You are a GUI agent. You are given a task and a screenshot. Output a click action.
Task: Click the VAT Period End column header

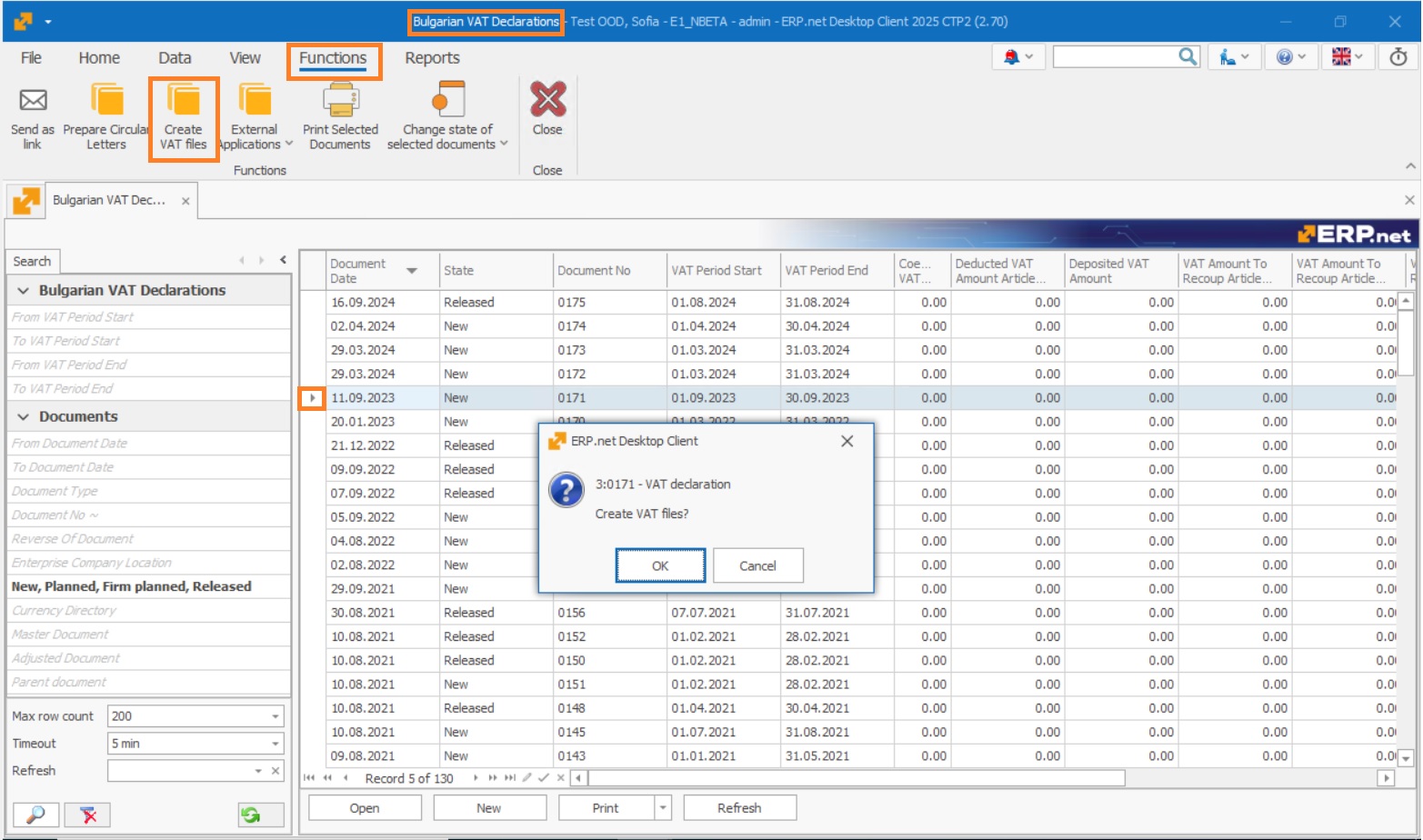(x=837, y=271)
